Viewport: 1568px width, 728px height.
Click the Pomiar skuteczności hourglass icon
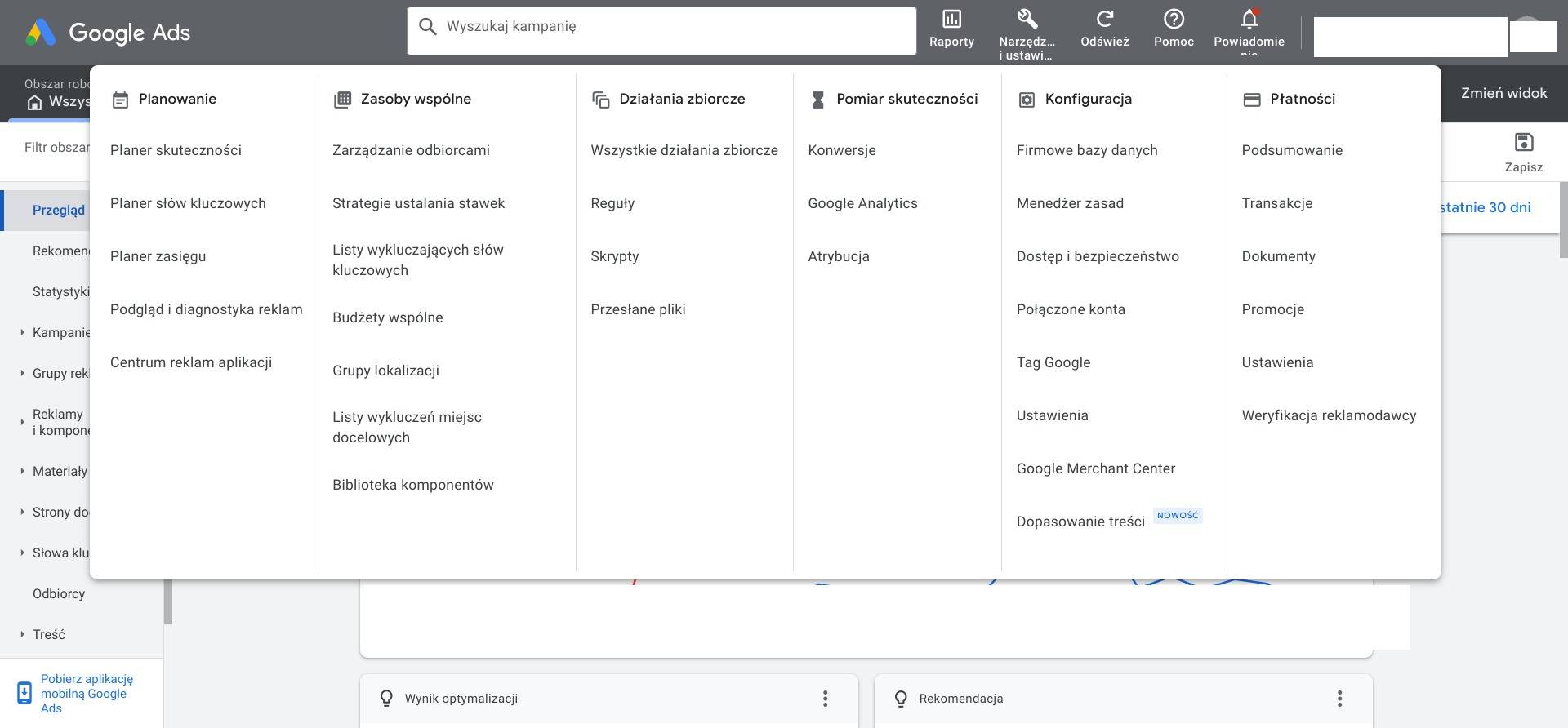click(817, 100)
